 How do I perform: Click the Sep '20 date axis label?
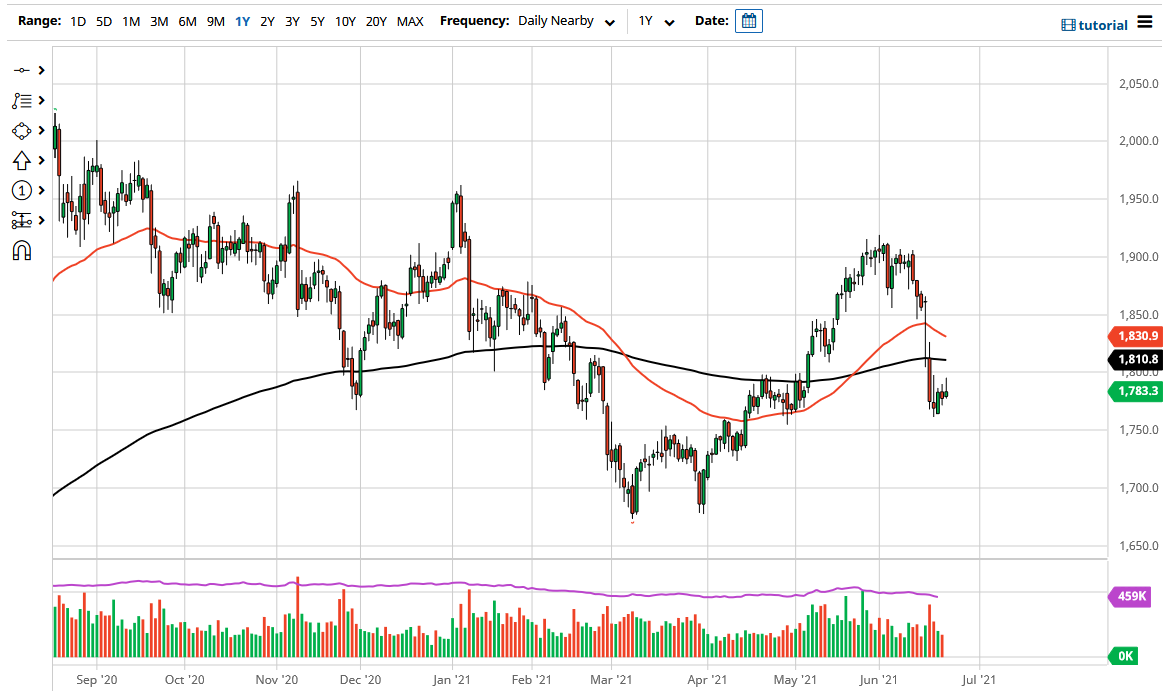click(x=96, y=680)
